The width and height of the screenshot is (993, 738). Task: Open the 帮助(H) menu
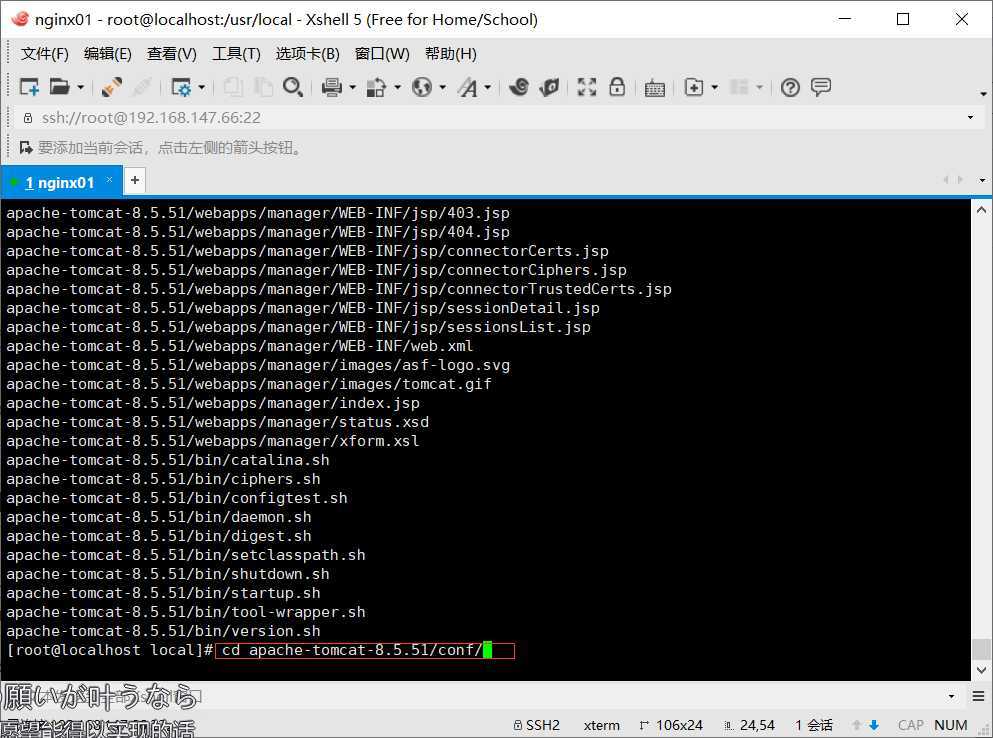pos(451,54)
